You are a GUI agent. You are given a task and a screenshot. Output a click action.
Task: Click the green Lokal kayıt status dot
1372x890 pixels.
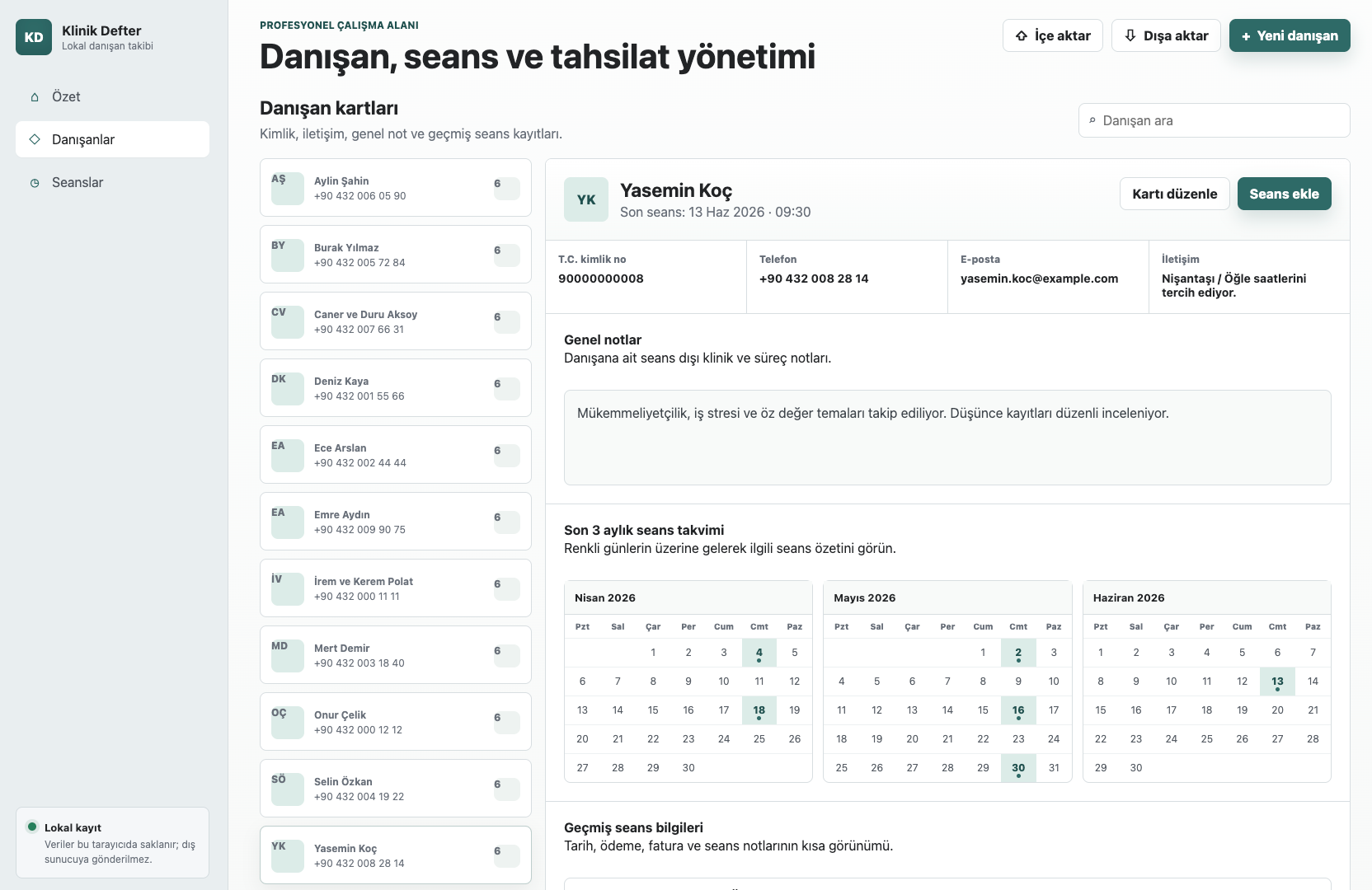pyautogui.click(x=32, y=827)
